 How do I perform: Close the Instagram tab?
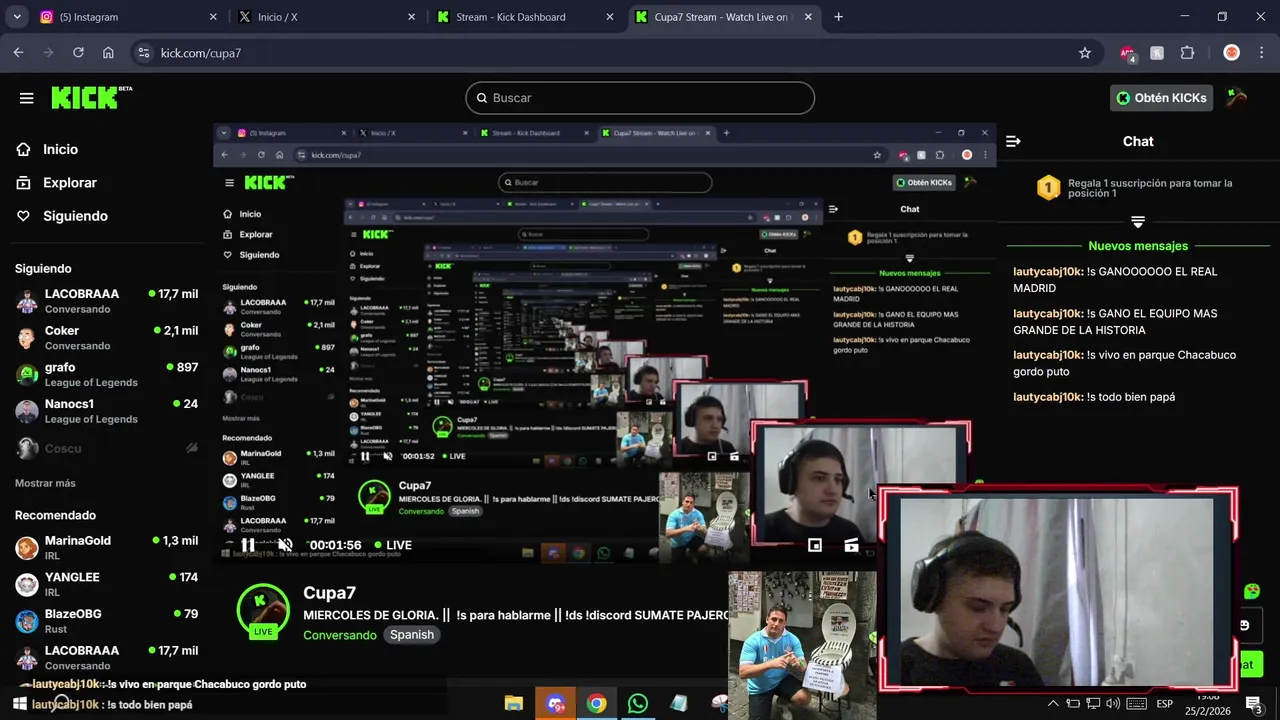tap(213, 17)
